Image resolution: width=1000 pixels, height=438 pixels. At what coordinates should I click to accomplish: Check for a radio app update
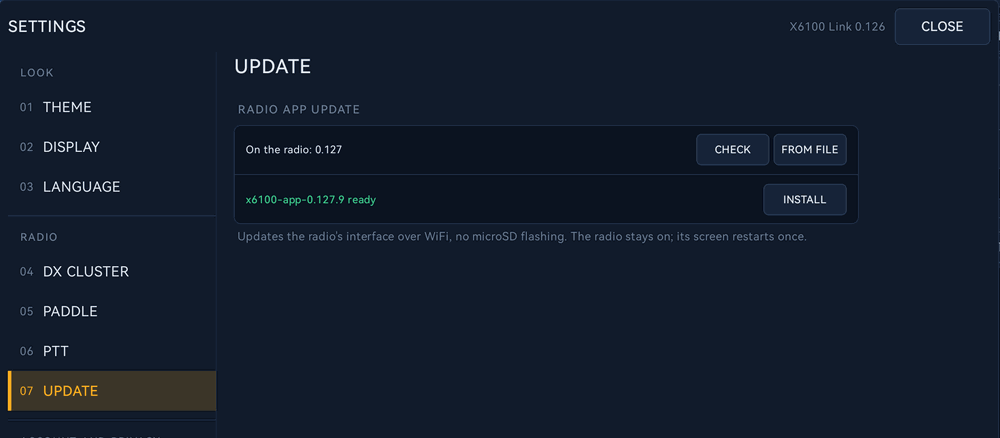(x=732, y=150)
